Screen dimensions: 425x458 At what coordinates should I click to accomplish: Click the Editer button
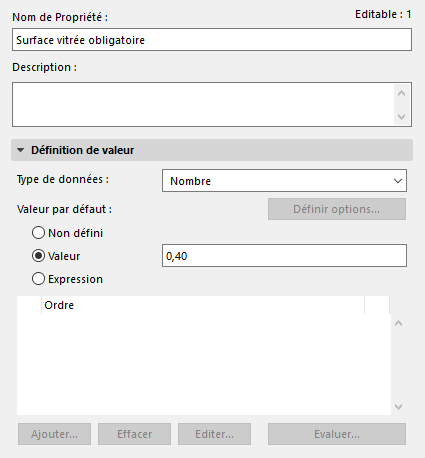coord(214,434)
